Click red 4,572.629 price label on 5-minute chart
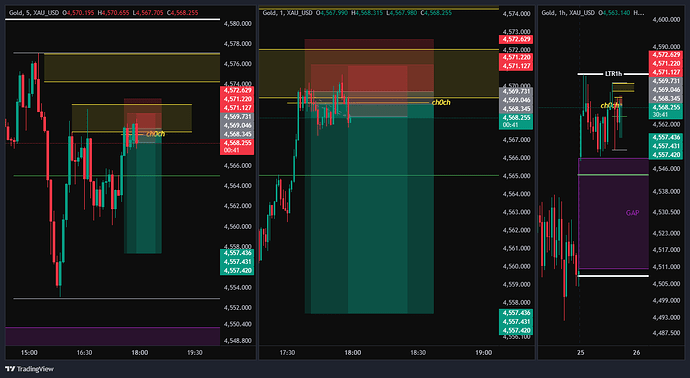Viewport: 690px width, 378px height. coord(237,91)
